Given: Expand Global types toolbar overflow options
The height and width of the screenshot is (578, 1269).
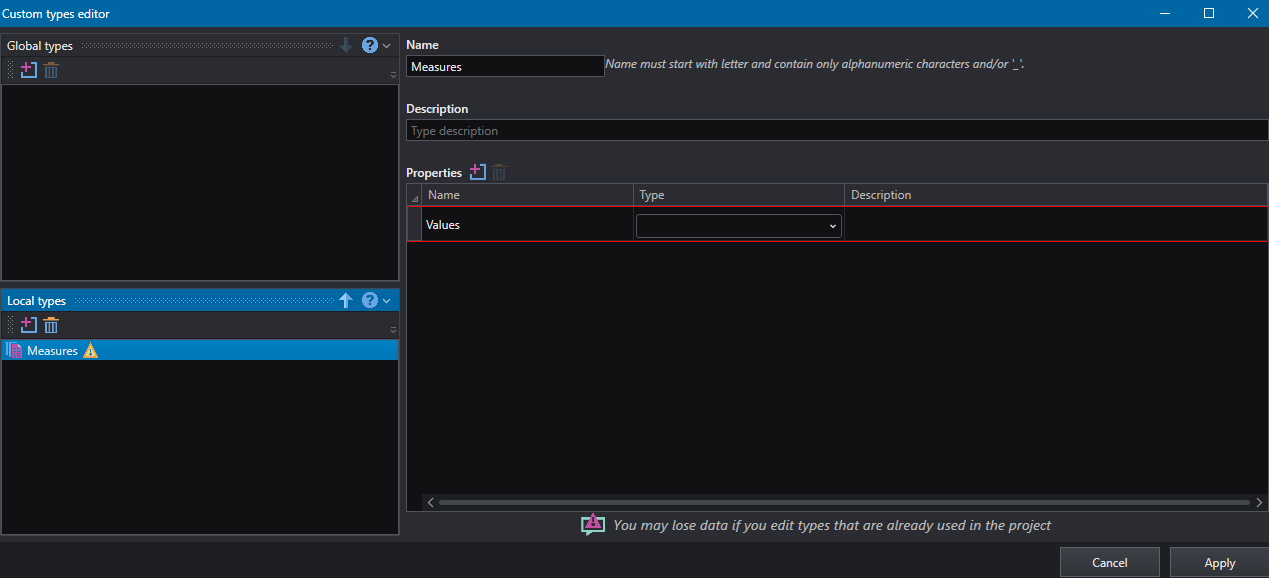Looking at the screenshot, I should (393, 74).
